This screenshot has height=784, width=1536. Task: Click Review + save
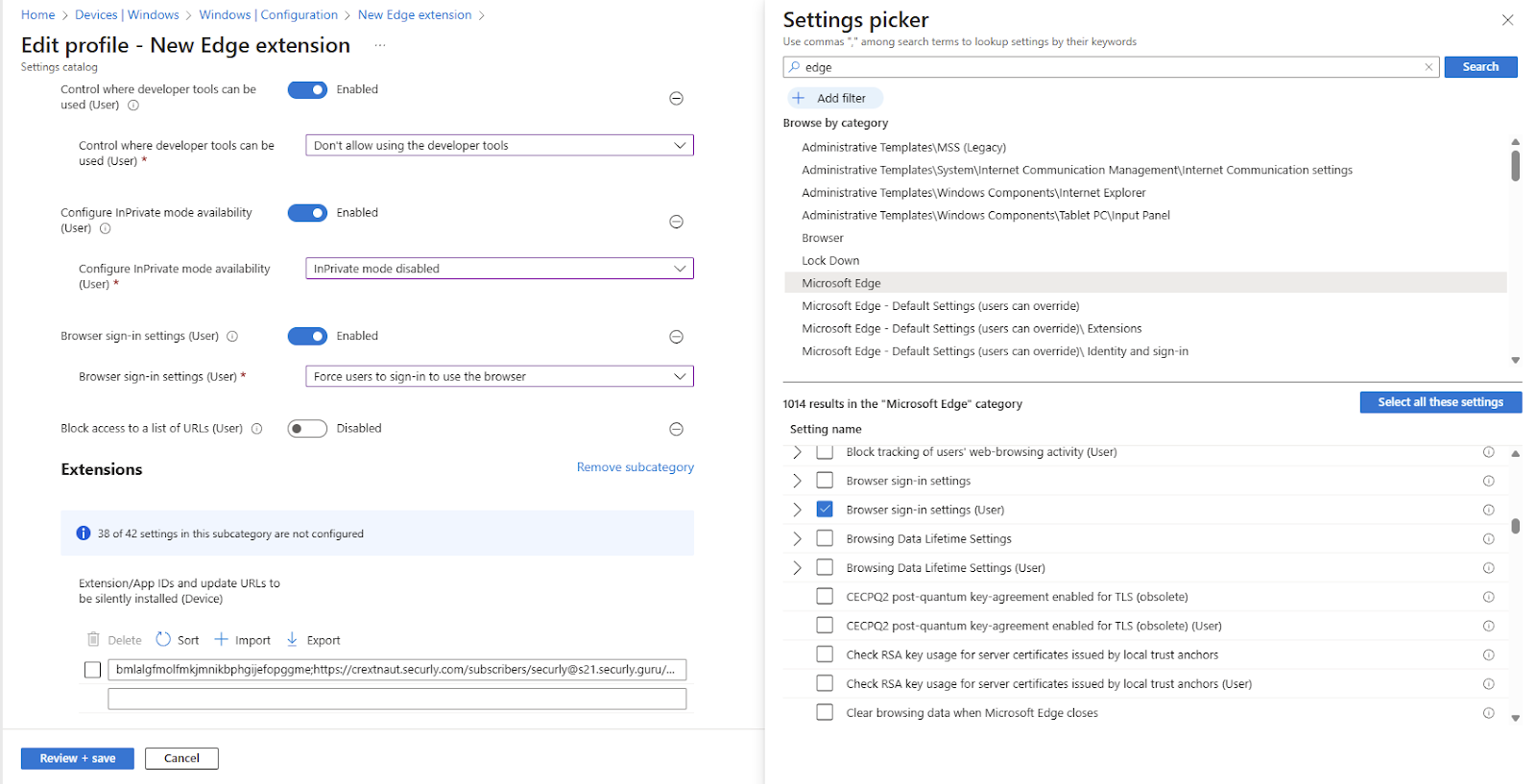point(78,758)
